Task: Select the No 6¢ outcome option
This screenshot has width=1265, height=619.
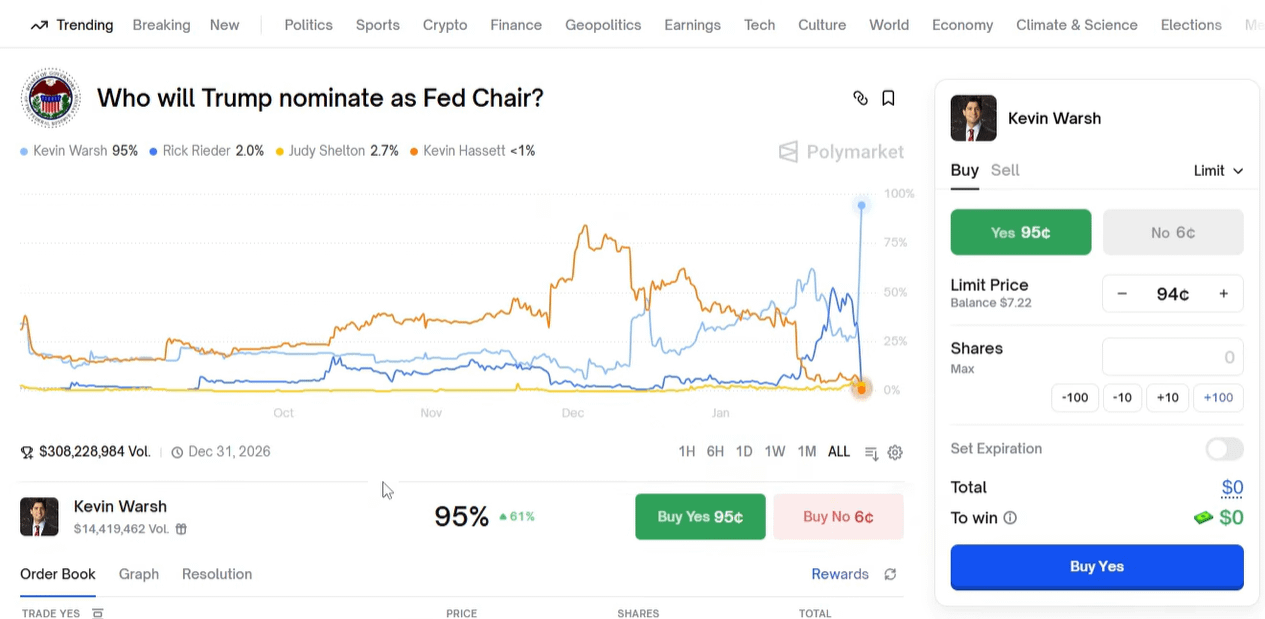Action: pos(1173,232)
